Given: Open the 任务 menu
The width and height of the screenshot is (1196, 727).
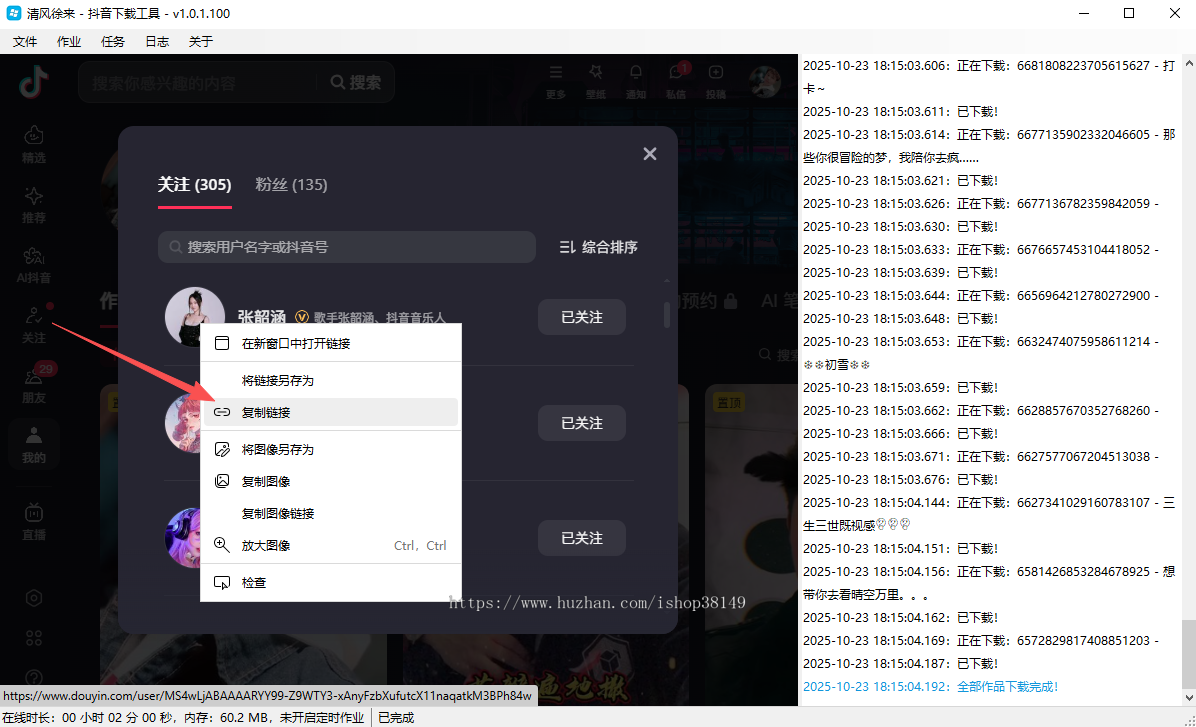Looking at the screenshot, I should (113, 42).
